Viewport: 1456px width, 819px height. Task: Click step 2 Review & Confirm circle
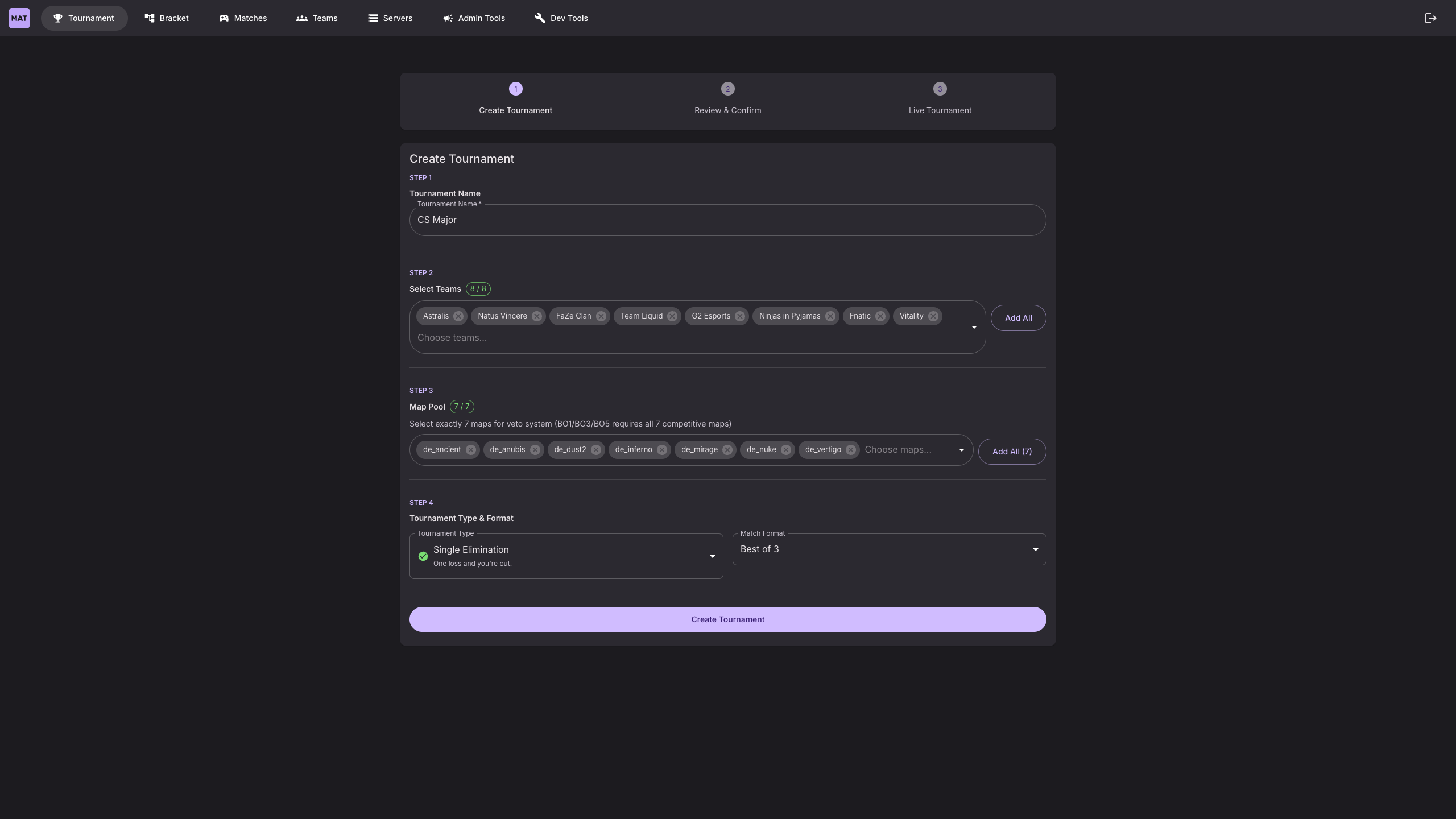point(727,89)
